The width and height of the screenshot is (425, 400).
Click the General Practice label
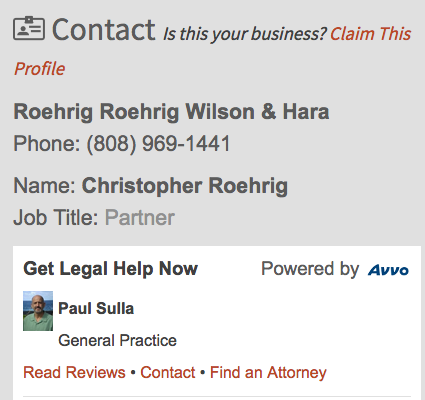pyautogui.click(x=117, y=340)
